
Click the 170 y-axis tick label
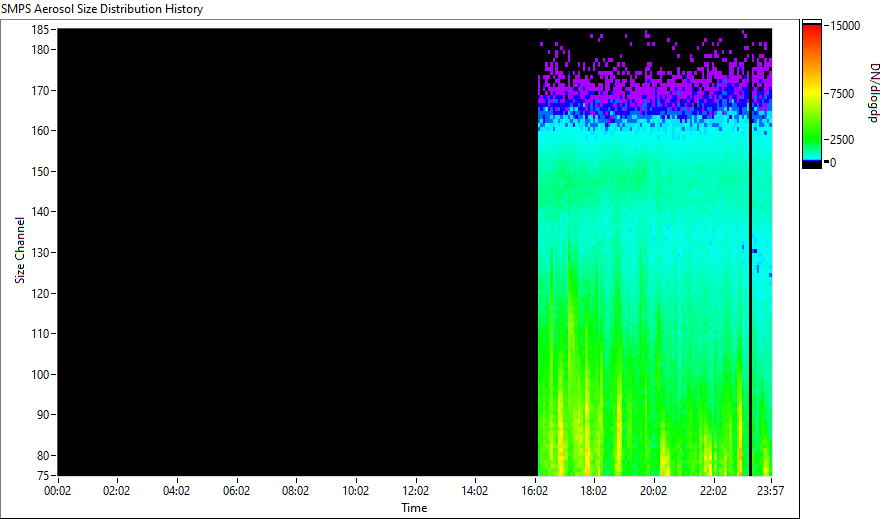[40, 90]
